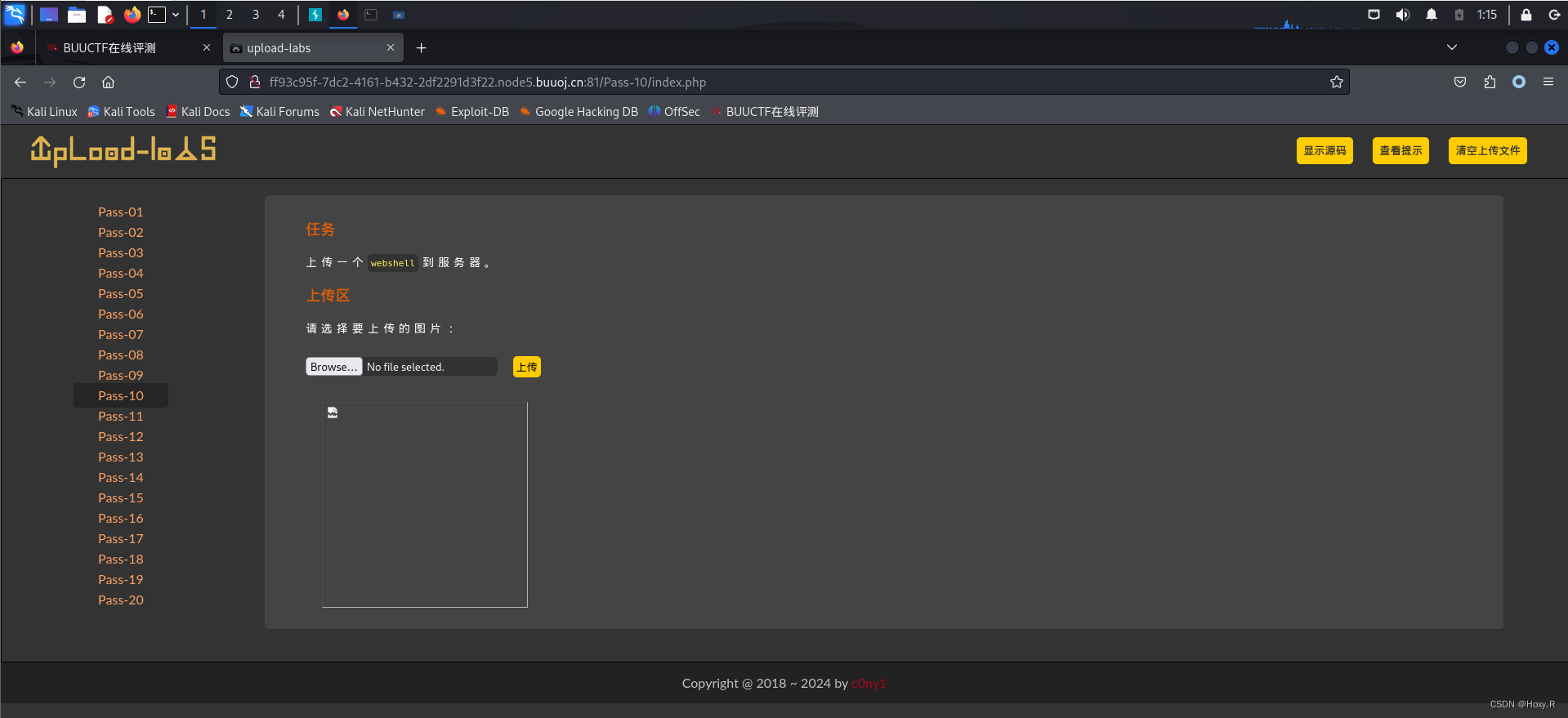Open the power/logout icon
The height and width of the screenshot is (718, 1568).
pyautogui.click(x=1554, y=15)
